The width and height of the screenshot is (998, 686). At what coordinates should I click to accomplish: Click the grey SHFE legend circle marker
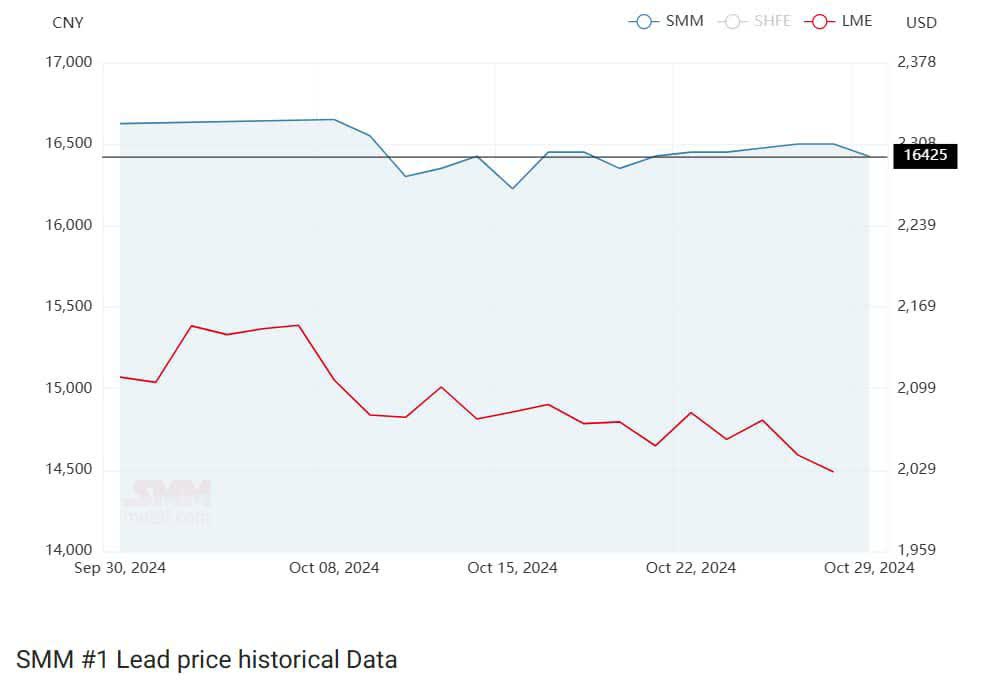(x=733, y=21)
